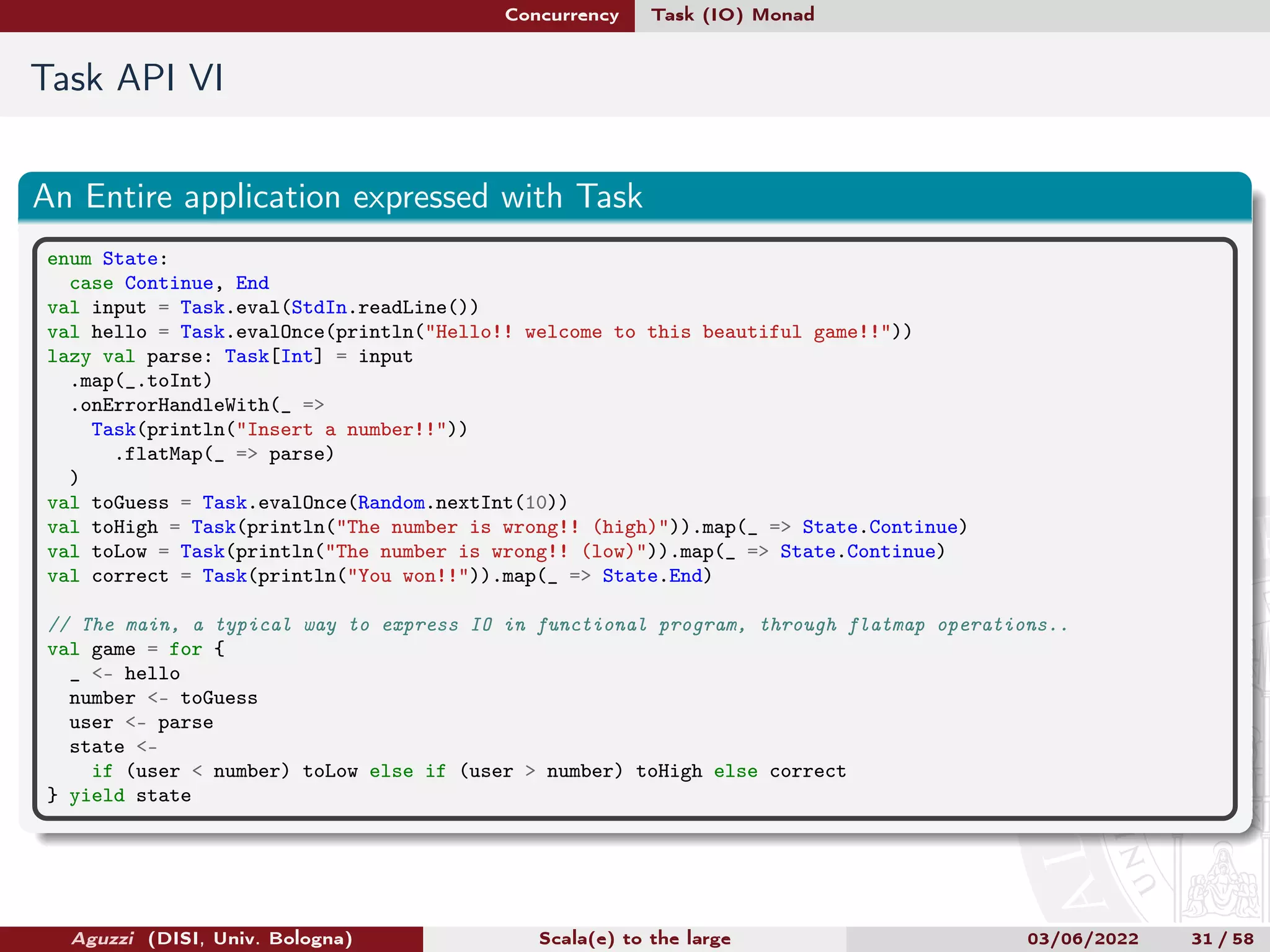Click the string "You won!!"

tap(408, 576)
